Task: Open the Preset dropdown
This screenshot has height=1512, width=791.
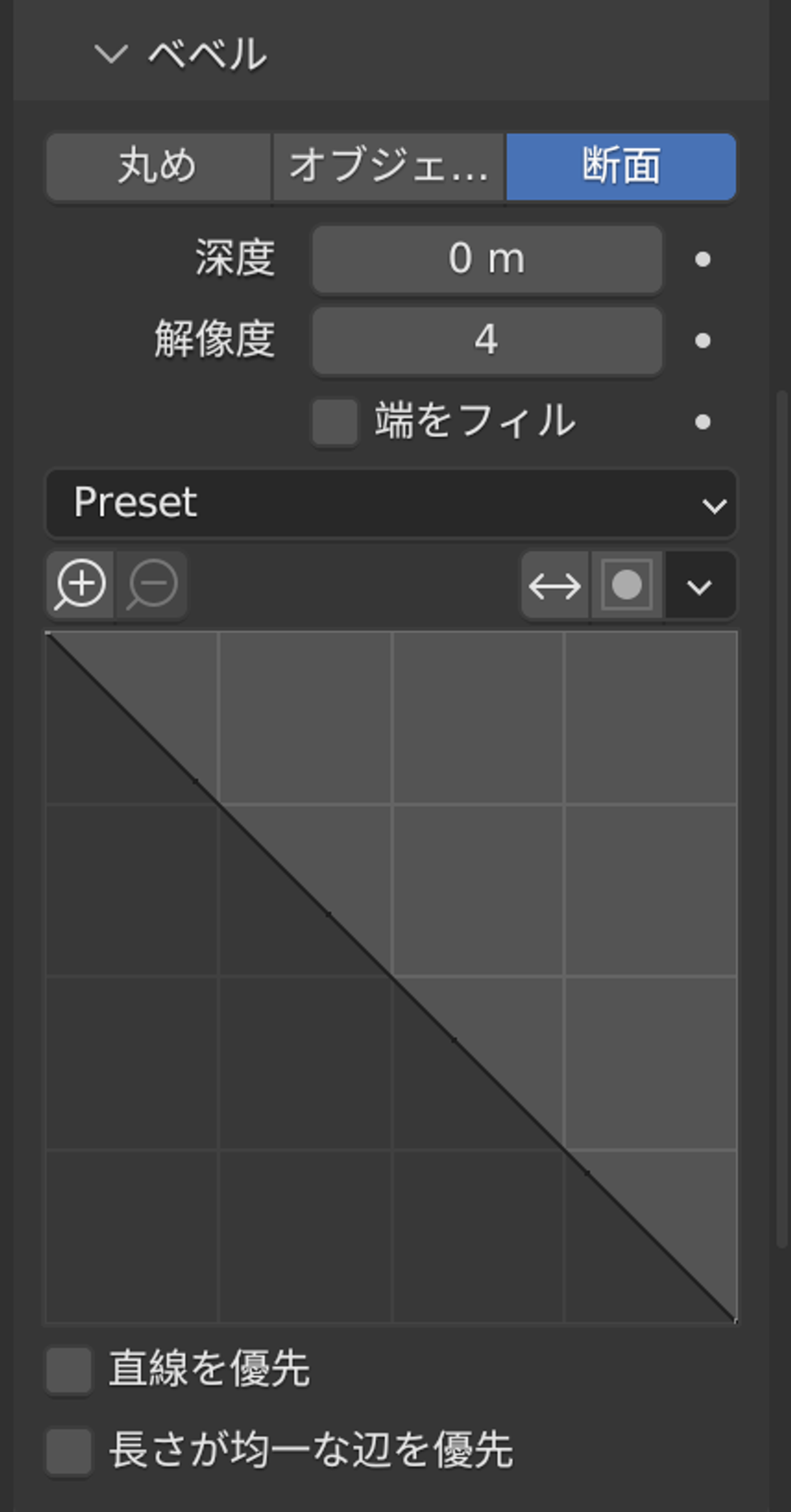Action: (392, 504)
